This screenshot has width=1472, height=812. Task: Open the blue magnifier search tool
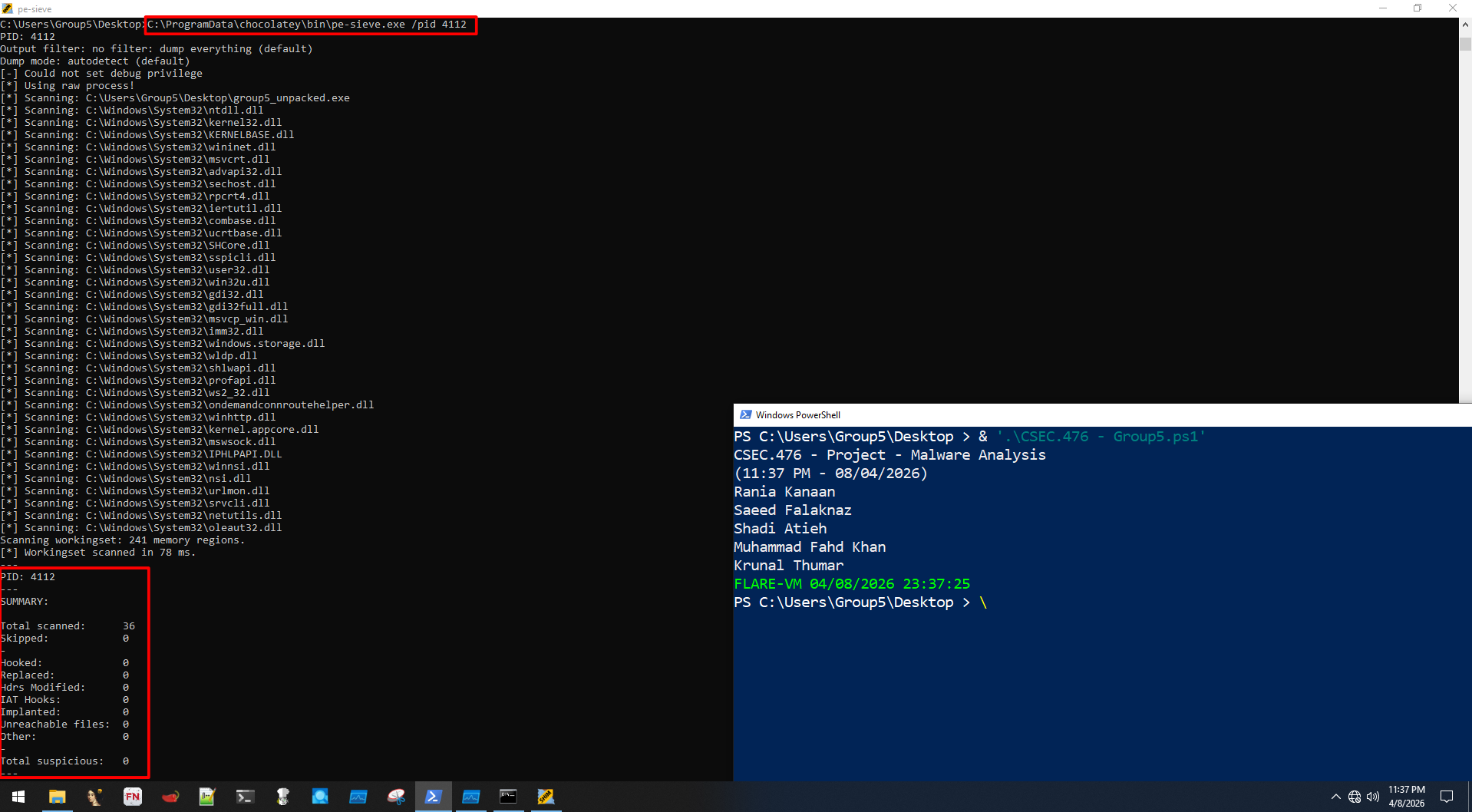point(320,797)
